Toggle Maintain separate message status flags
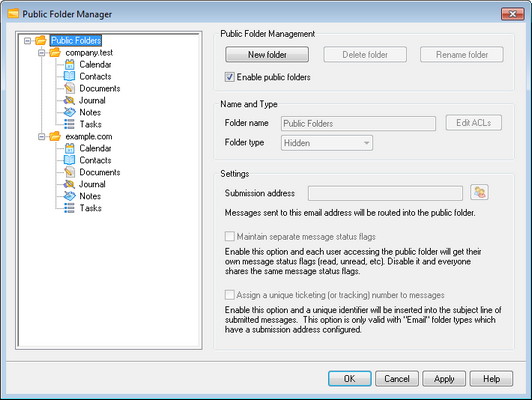Image resolution: width=532 pixels, height=400 pixels. point(229,236)
